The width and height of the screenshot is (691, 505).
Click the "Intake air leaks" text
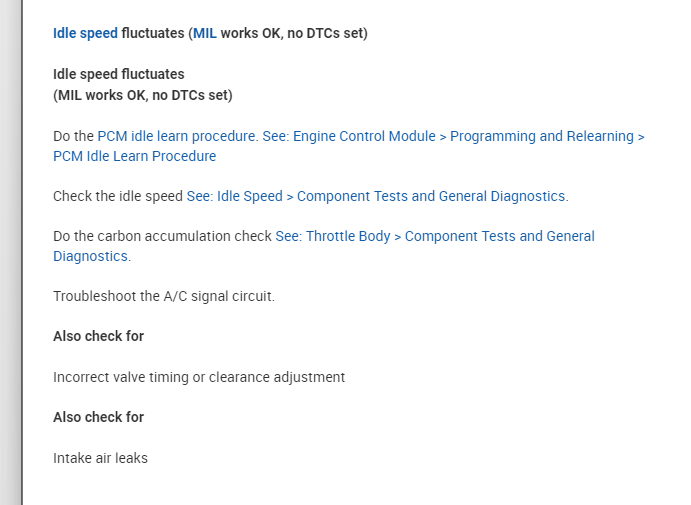100,458
